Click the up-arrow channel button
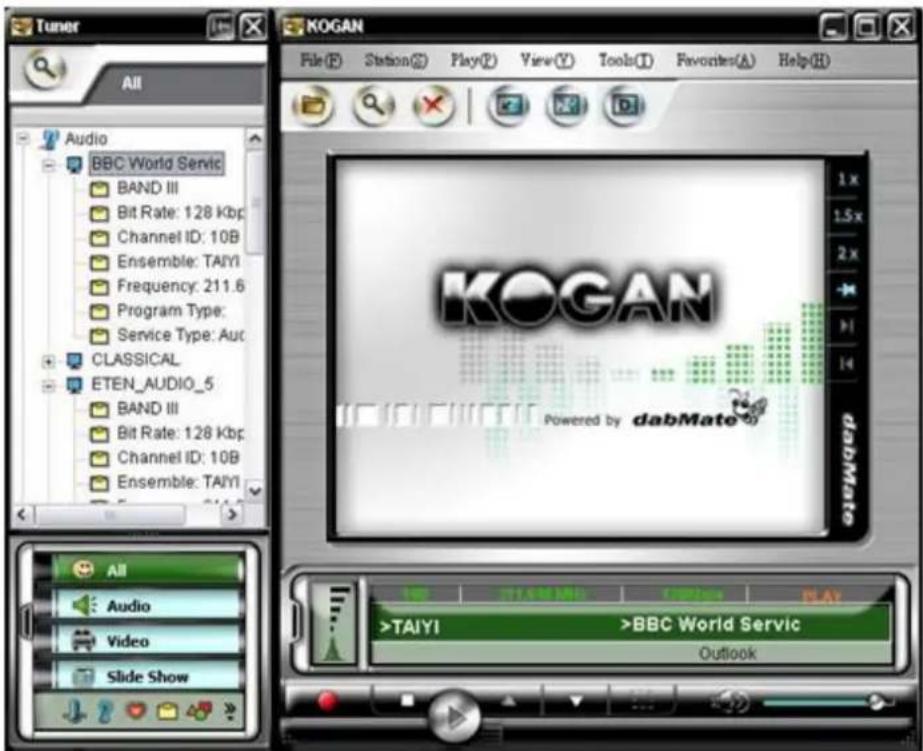This screenshot has height=751, width=923. pos(509,700)
